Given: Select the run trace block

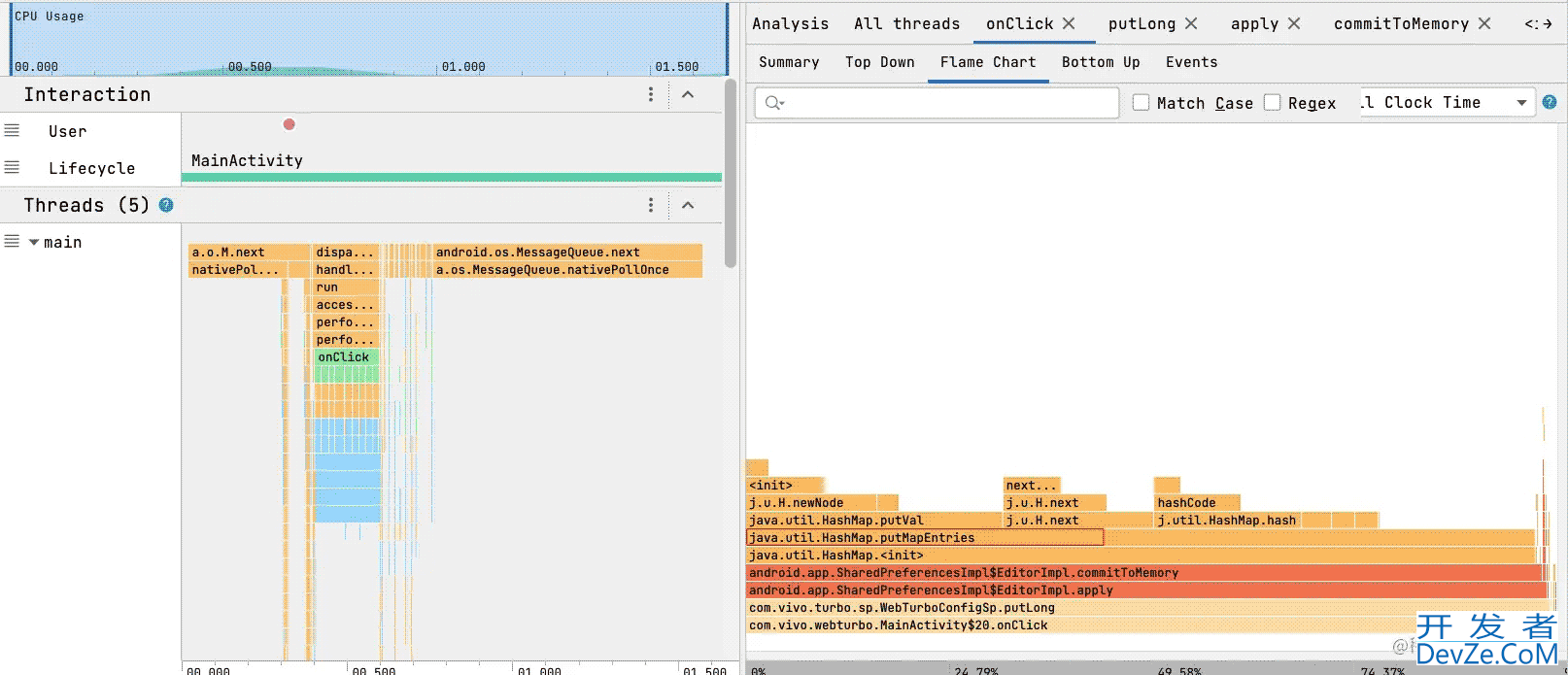Looking at the screenshot, I should (x=346, y=287).
